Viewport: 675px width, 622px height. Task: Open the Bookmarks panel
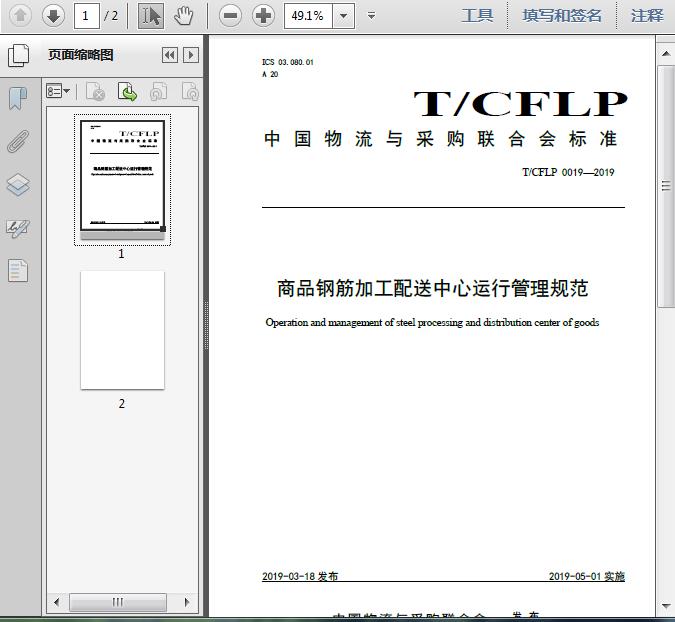18,98
